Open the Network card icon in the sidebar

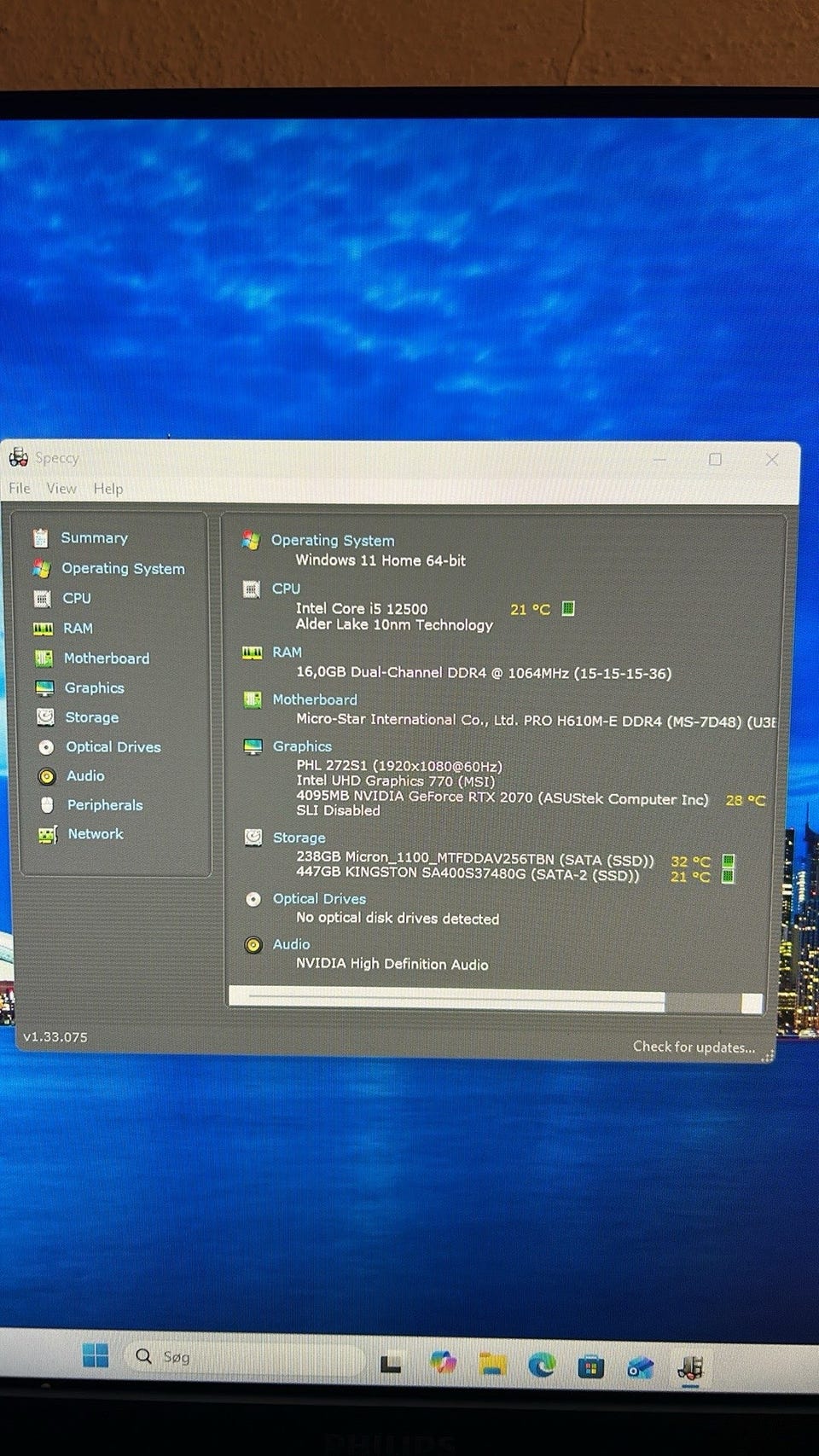(48, 834)
